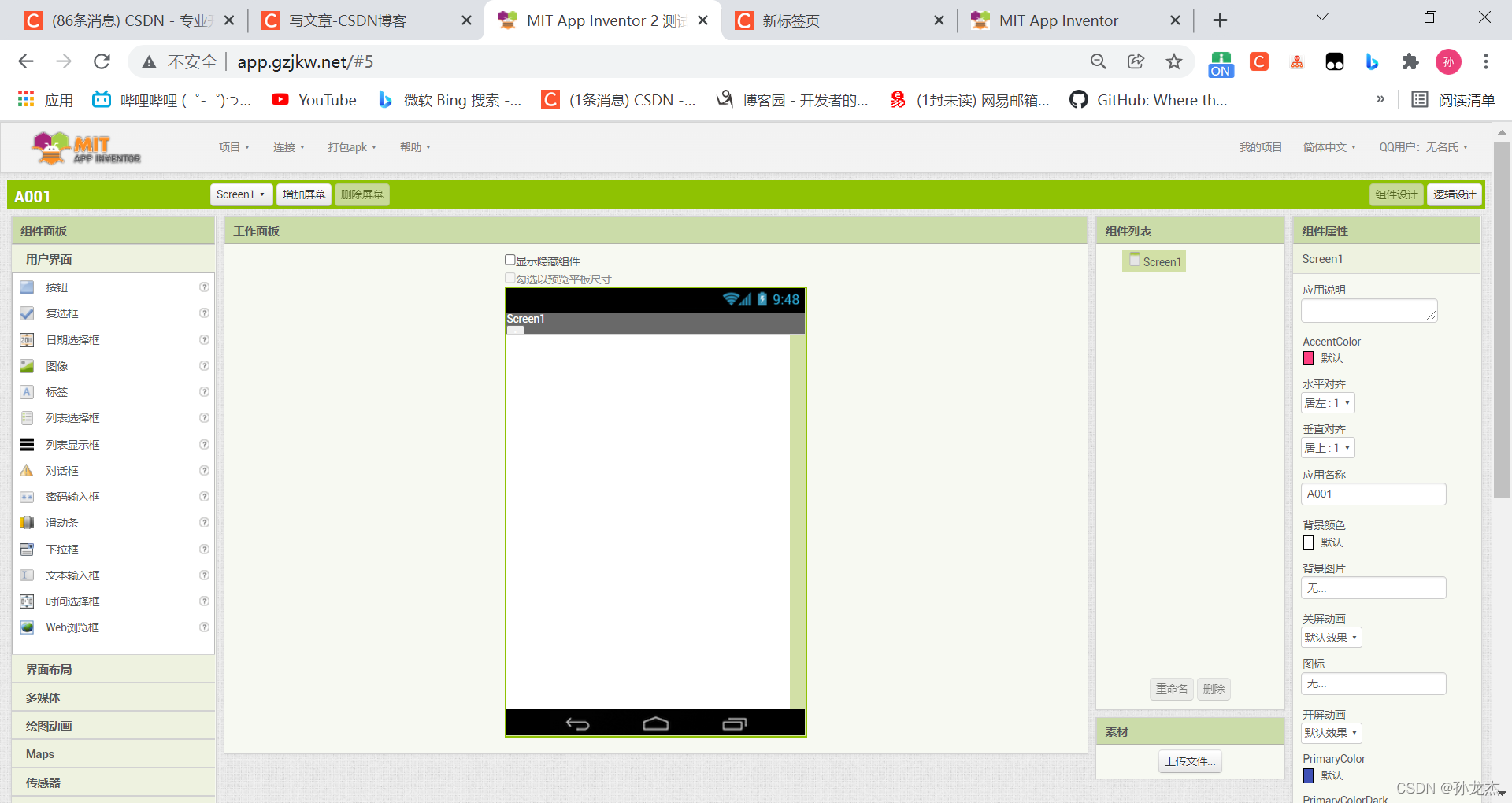Pick the 文本输入框 component icon

pos(27,575)
